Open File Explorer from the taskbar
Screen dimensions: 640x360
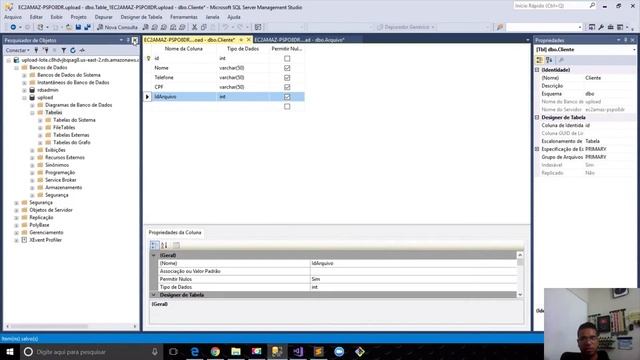point(236,351)
